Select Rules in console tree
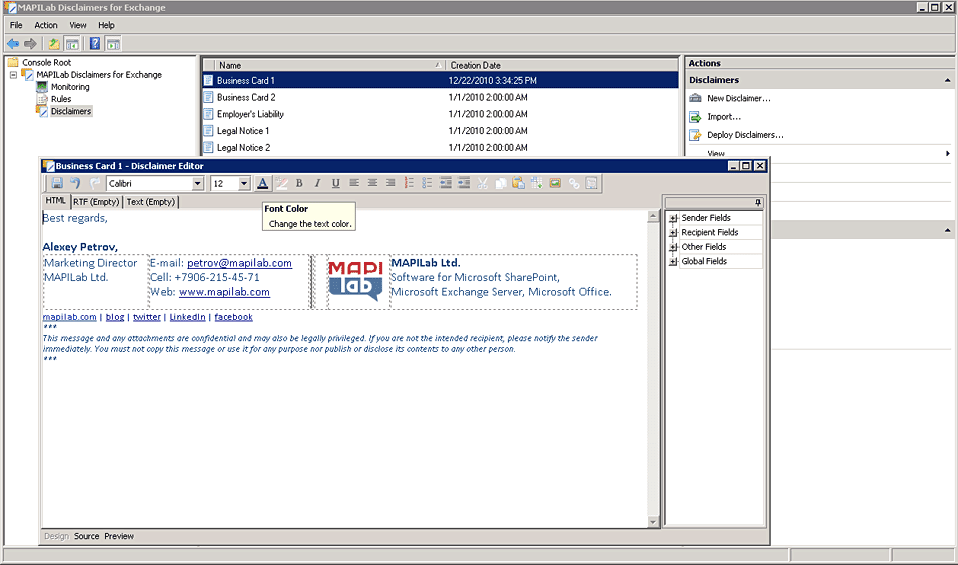The image size is (958, 565). click(x=60, y=99)
